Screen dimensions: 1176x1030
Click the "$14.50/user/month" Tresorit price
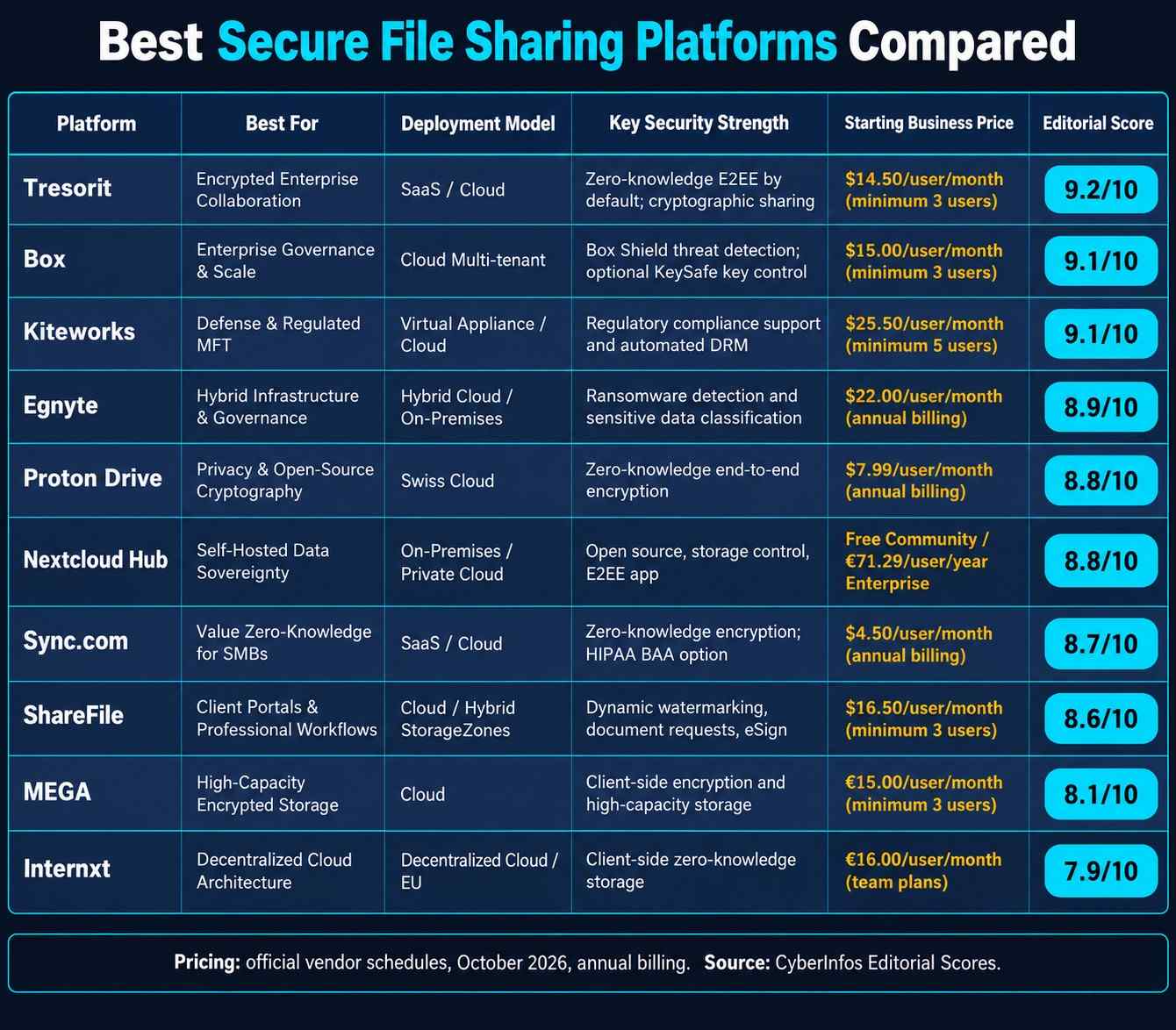(x=924, y=179)
